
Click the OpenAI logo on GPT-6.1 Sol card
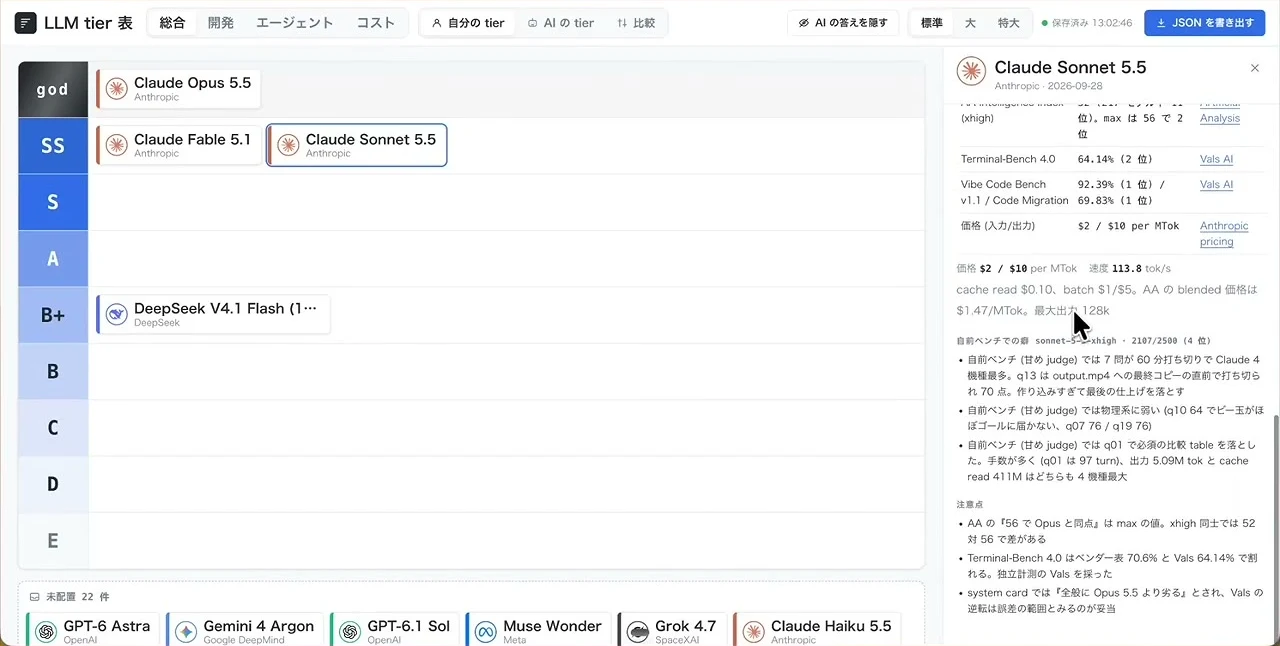pos(350,632)
